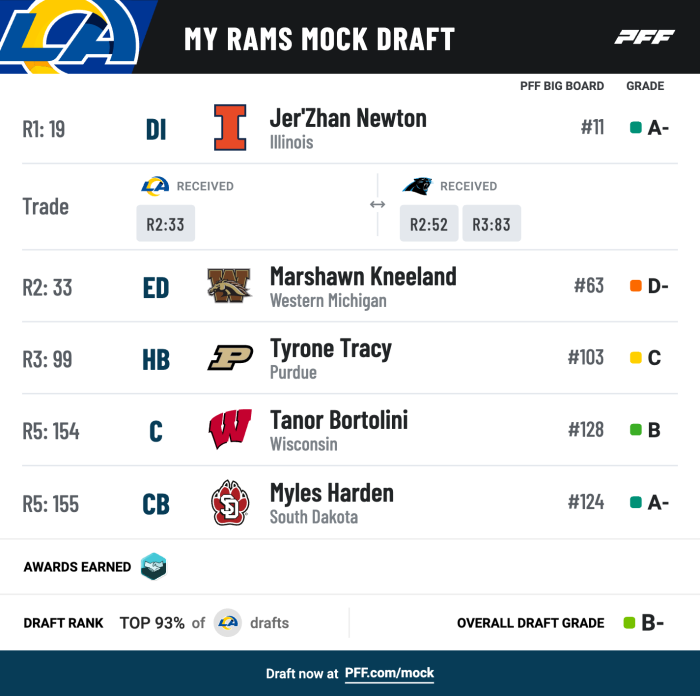700x696 pixels.
Task: Click the small Rams logo in draft rank
Action: (x=228, y=623)
